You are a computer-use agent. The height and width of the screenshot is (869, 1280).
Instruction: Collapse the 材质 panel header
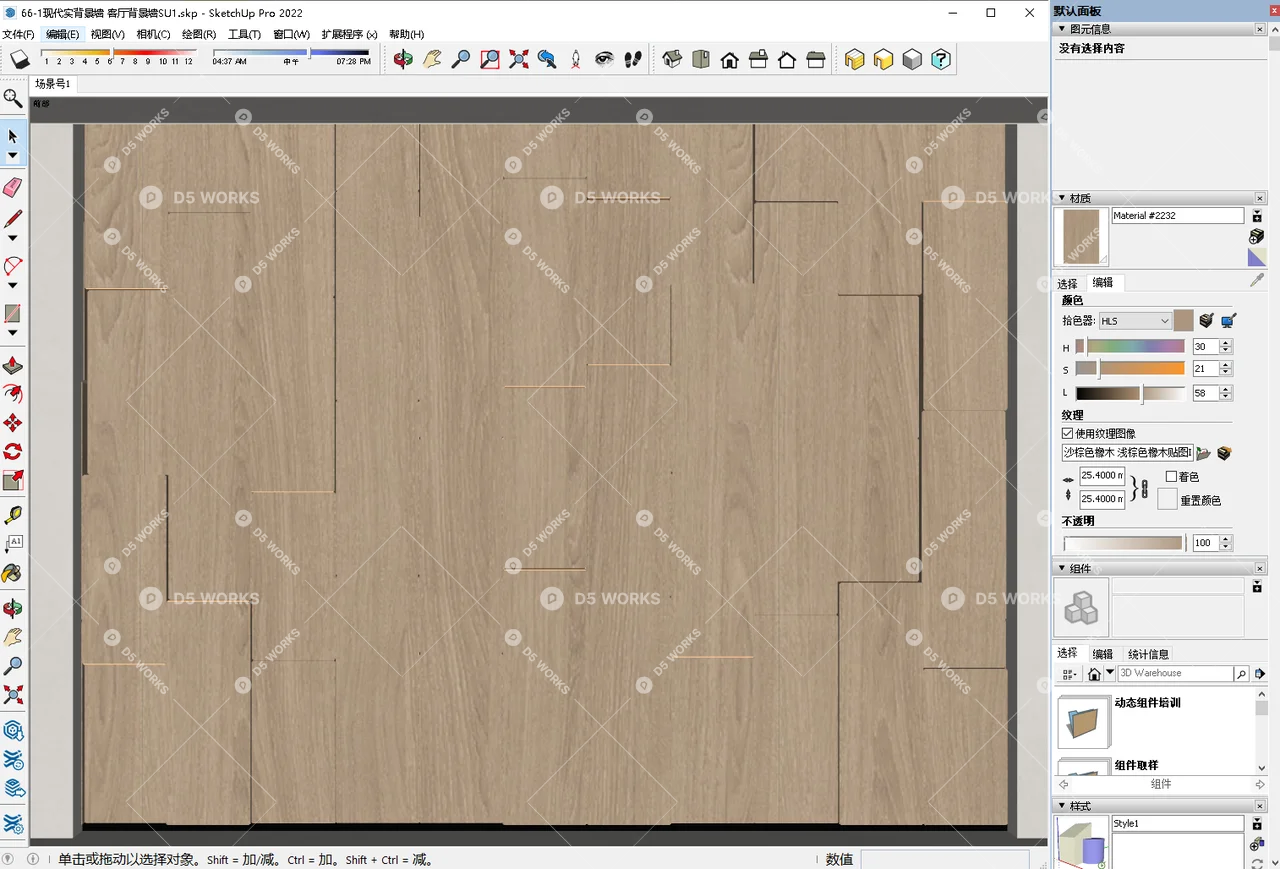click(1062, 198)
